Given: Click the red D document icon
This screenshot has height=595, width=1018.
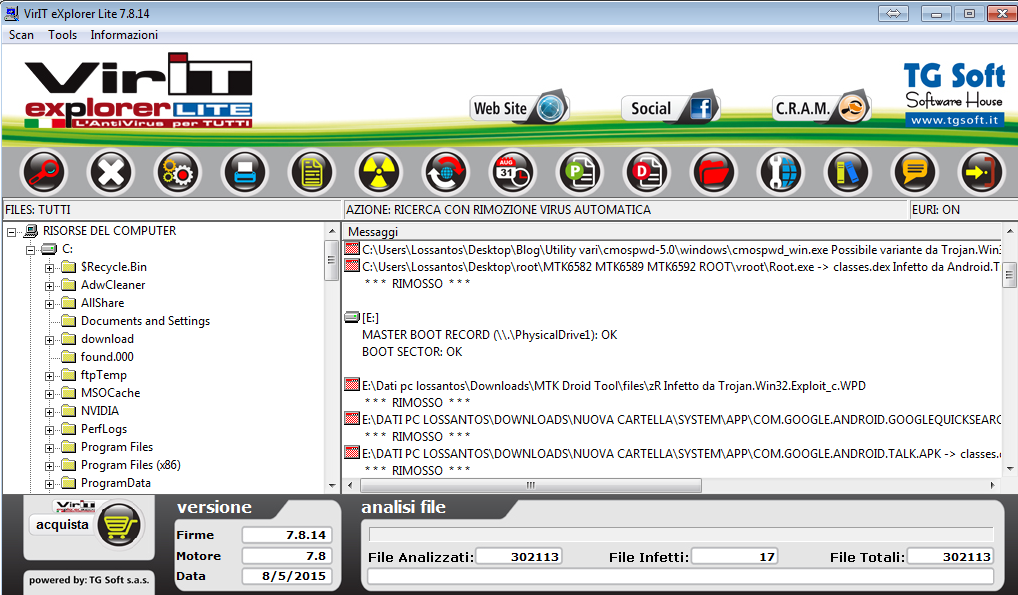Looking at the screenshot, I should [x=647, y=173].
